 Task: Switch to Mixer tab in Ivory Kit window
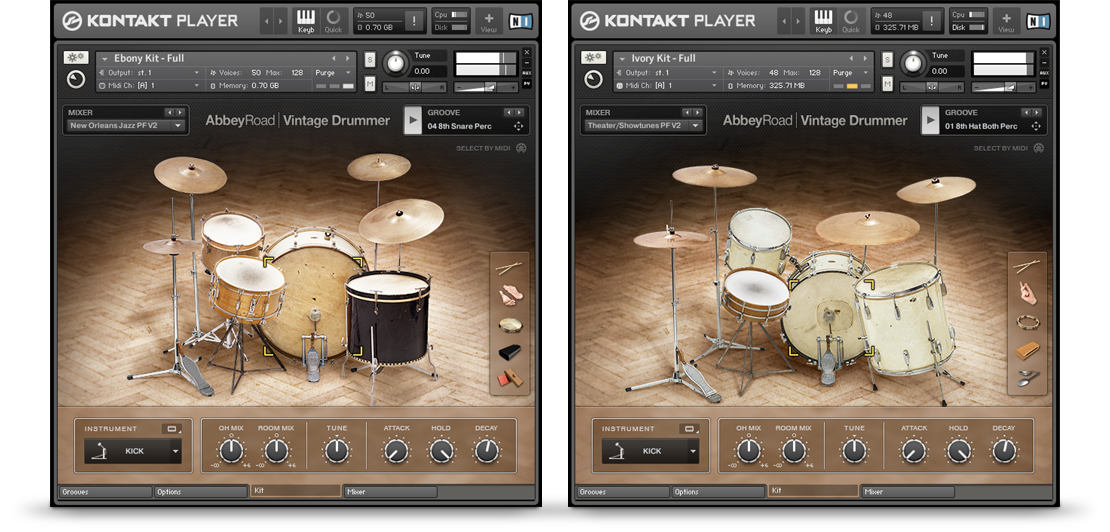click(x=908, y=492)
